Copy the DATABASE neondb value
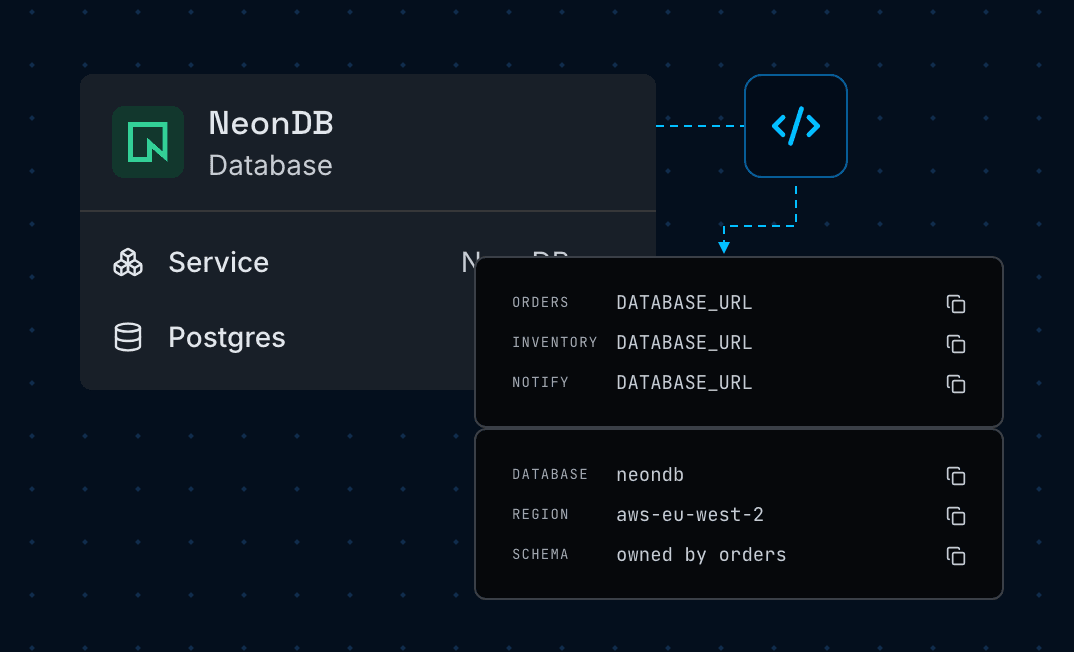Viewport: 1074px width, 652px height. [x=956, y=475]
